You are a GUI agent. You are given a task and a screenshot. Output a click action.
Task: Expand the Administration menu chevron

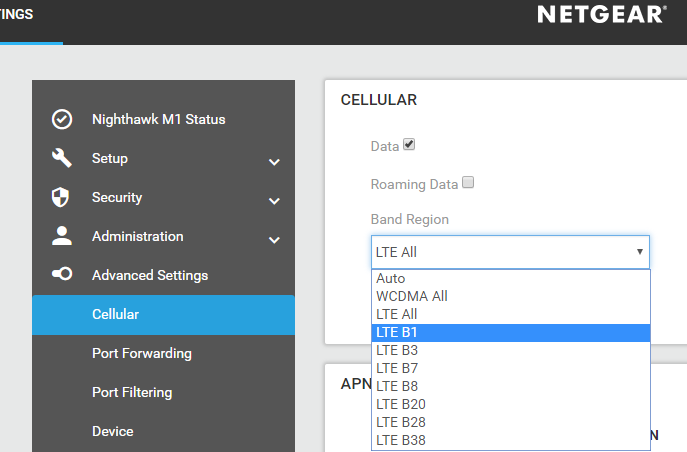274,240
